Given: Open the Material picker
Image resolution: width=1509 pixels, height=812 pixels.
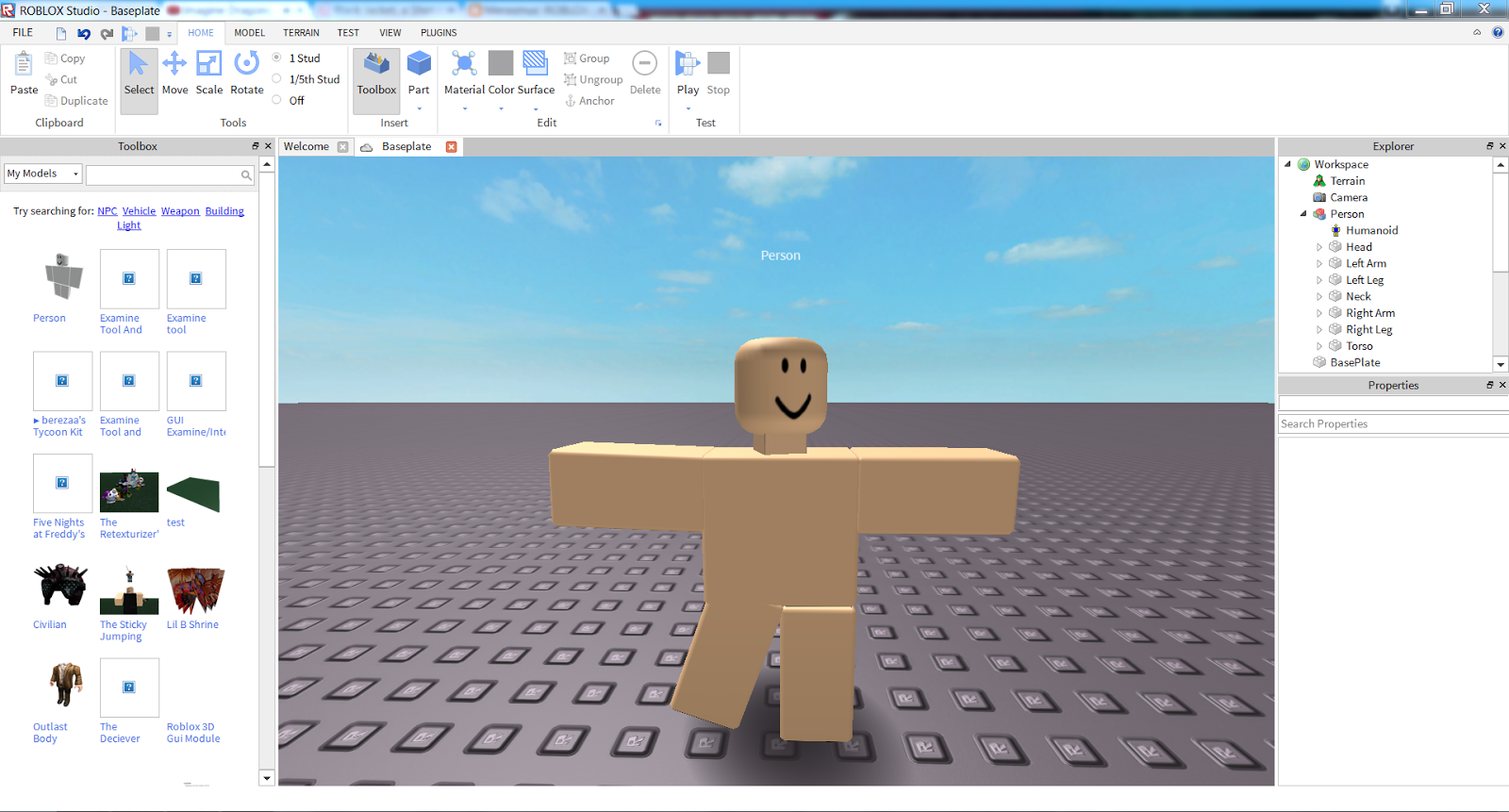Looking at the screenshot, I should click(x=464, y=74).
